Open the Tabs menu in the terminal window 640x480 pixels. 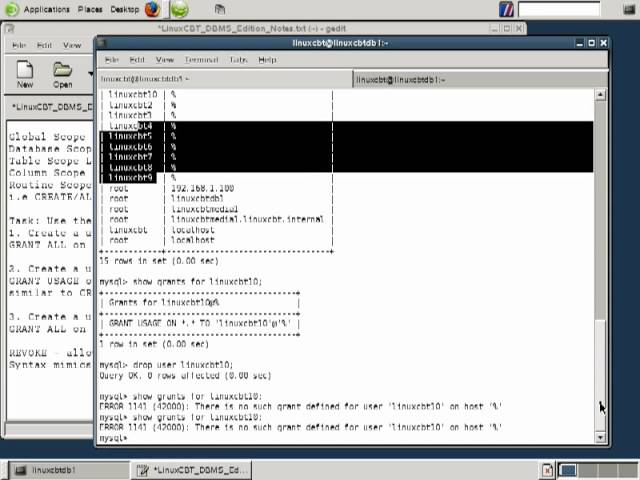pos(238,60)
